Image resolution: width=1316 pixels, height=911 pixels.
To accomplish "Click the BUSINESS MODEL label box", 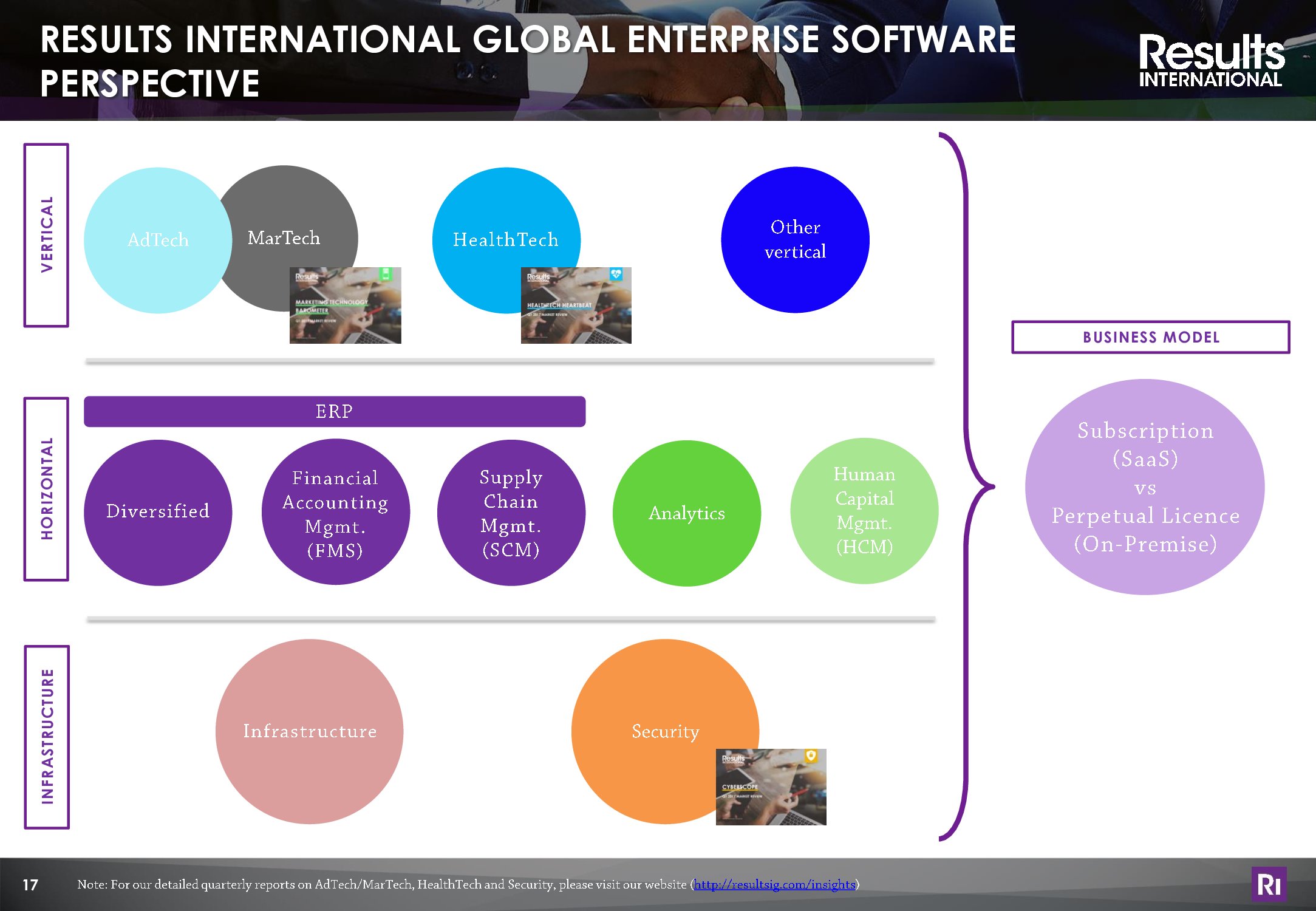I will tap(1150, 338).
